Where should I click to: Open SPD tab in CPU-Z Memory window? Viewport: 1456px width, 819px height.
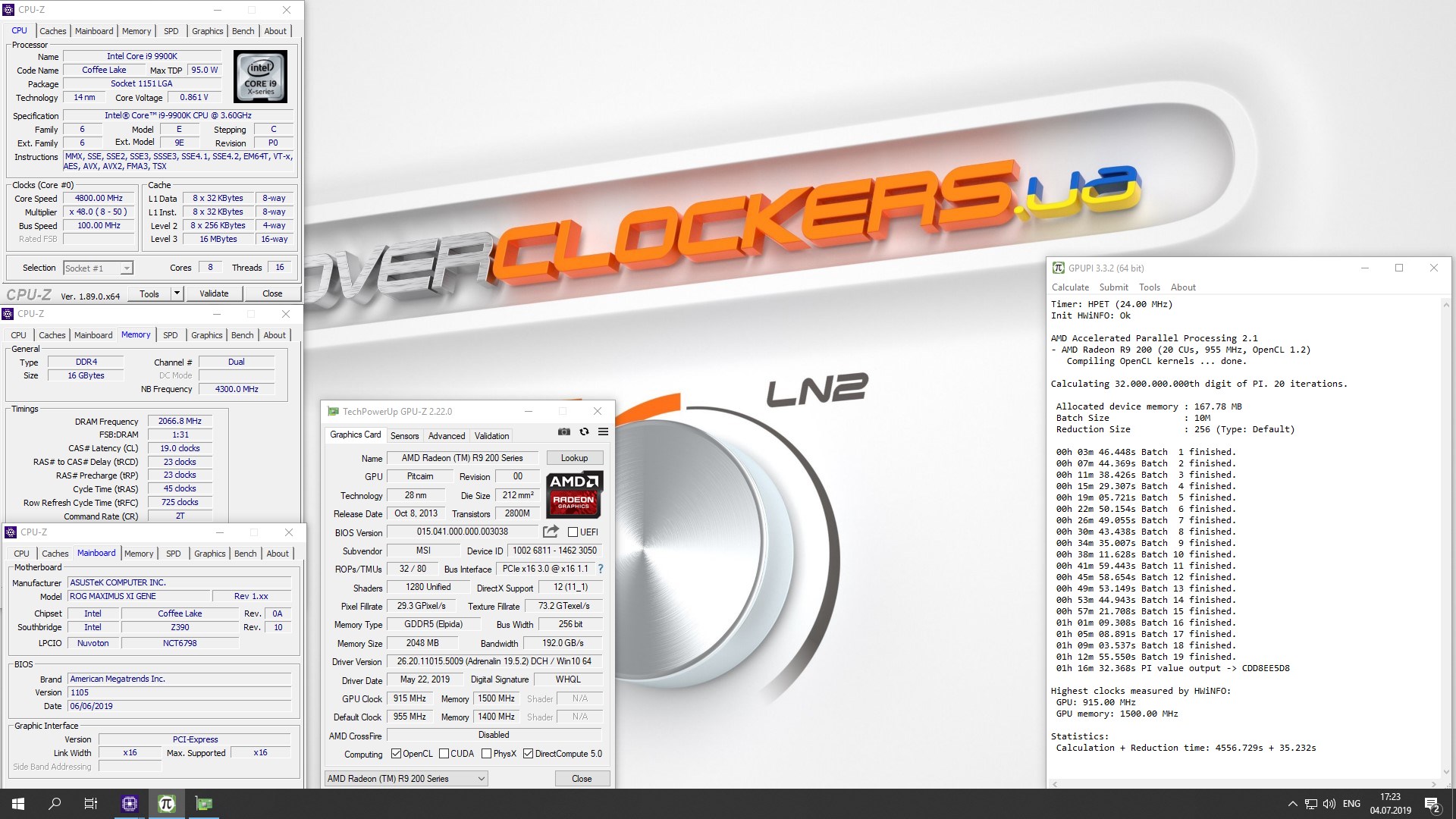[171, 335]
